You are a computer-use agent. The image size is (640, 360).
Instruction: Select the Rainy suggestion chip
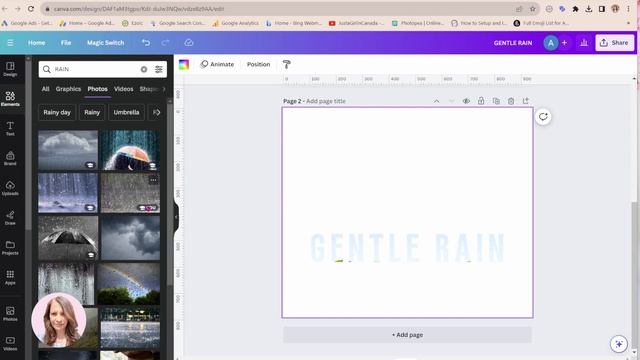click(92, 112)
